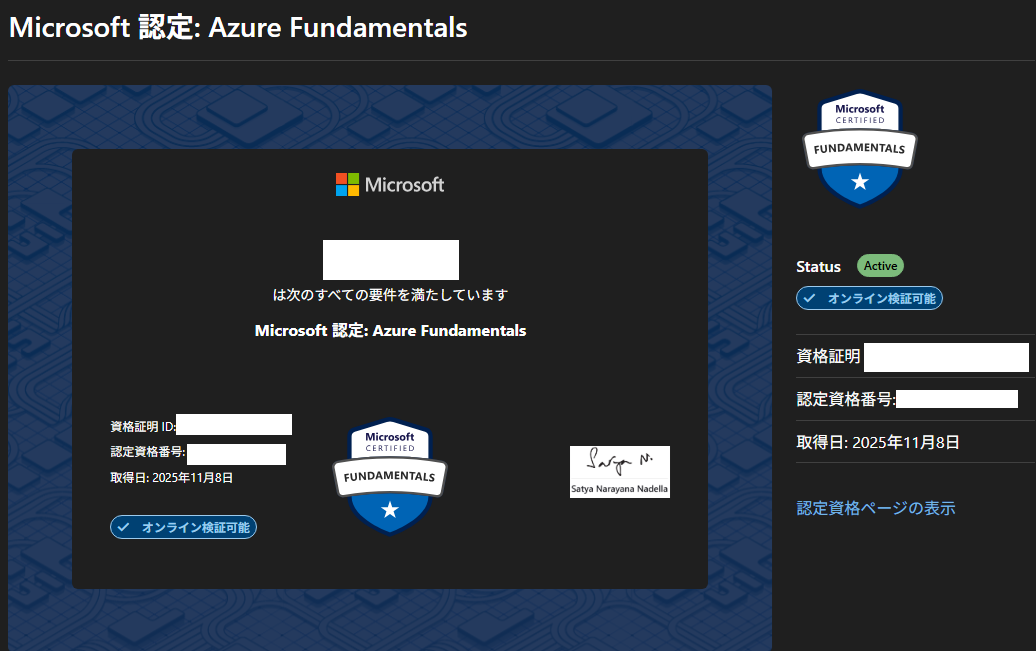This screenshot has width=1036, height=651.
Task: Click 取得日: 2025年11月8日 in the sidebar
Action: (x=877, y=442)
